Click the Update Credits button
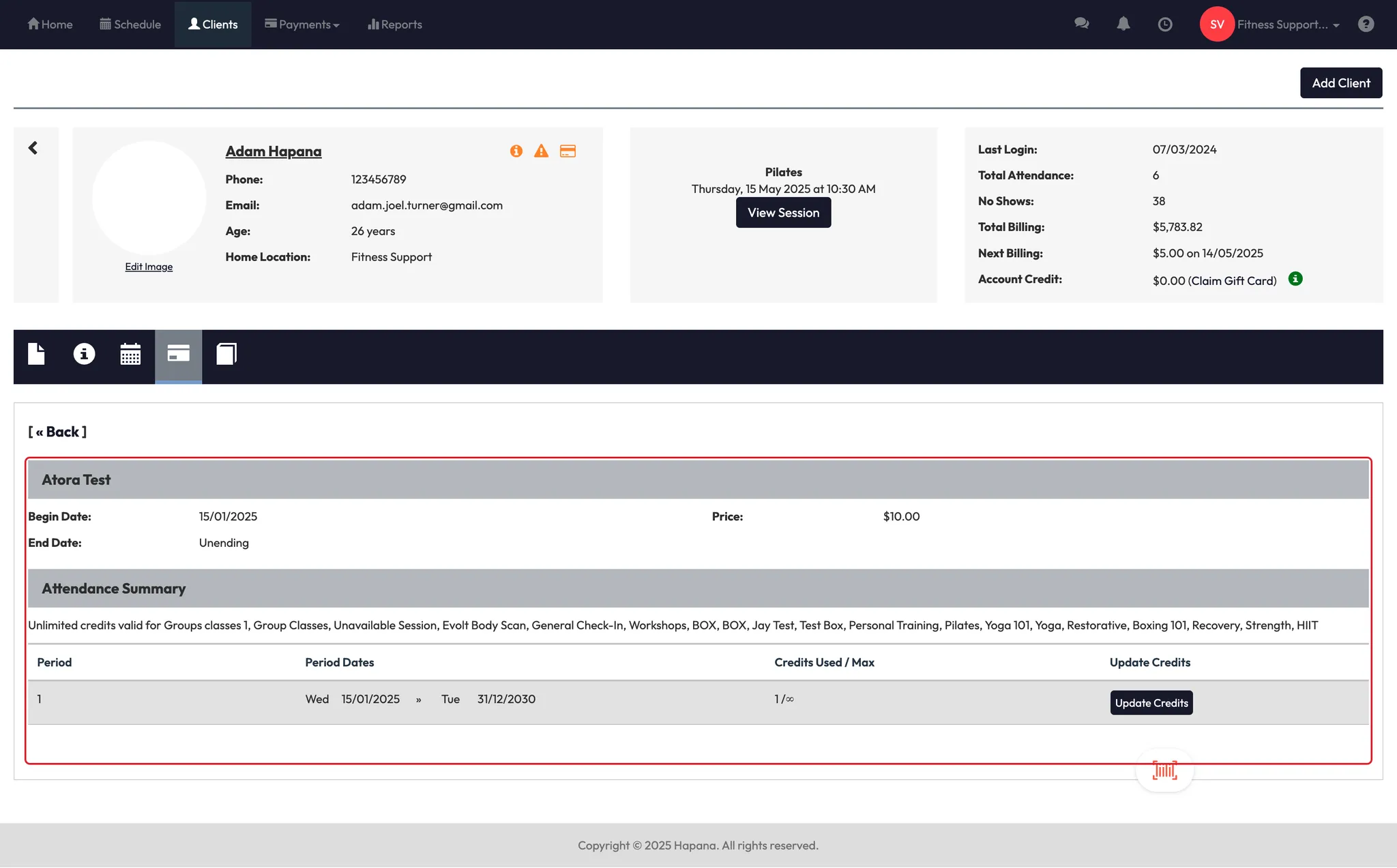Viewport: 1397px width, 868px height. 1151,703
